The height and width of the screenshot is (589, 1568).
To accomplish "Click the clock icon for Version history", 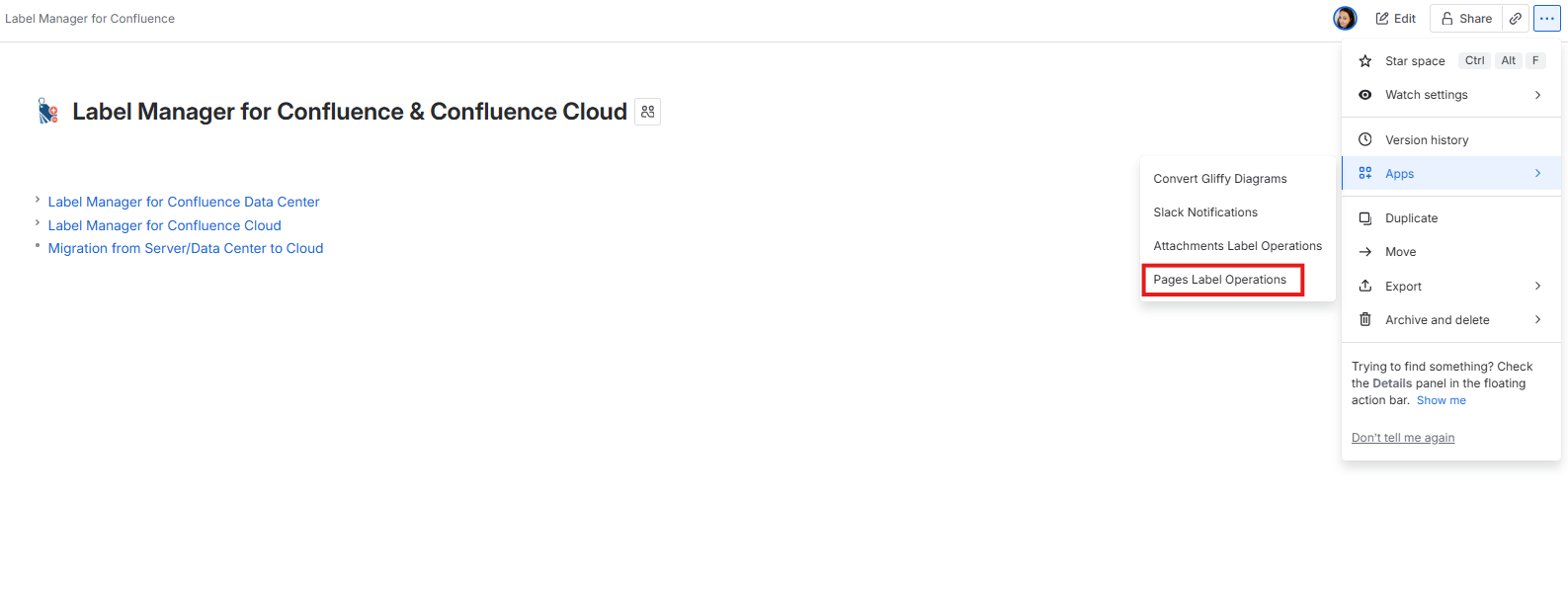I will click(x=1364, y=139).
